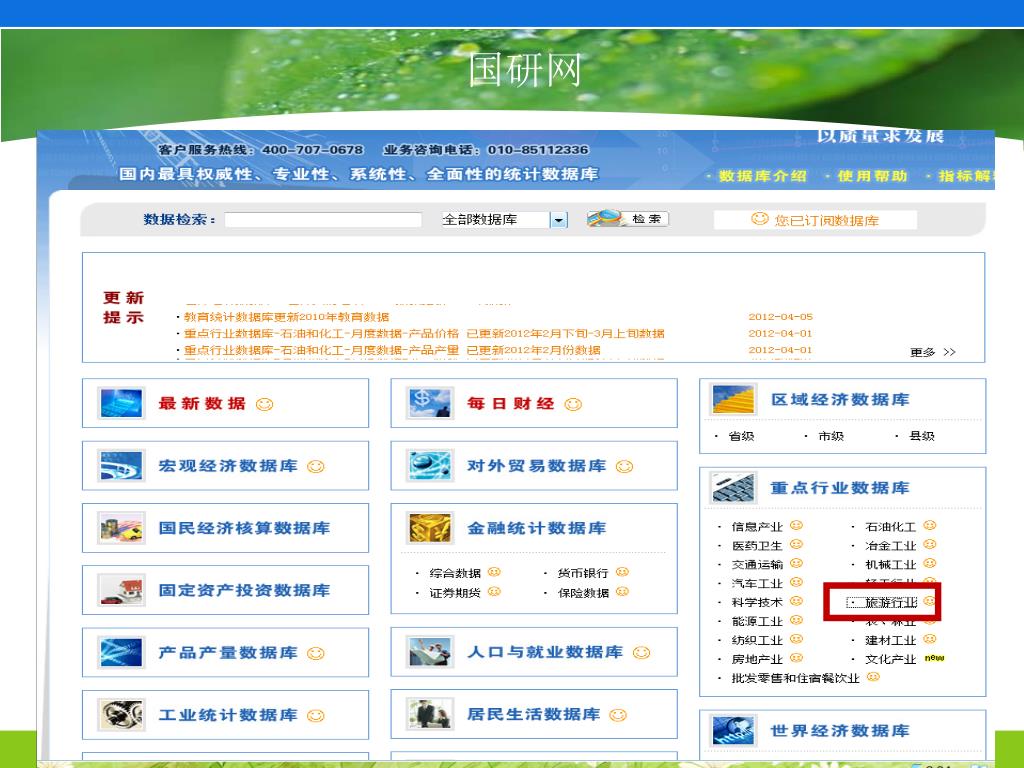Click the 固定资产投资数据库 house icon
The width and height of the screenshot is (1024, 768).
point(121,590)
